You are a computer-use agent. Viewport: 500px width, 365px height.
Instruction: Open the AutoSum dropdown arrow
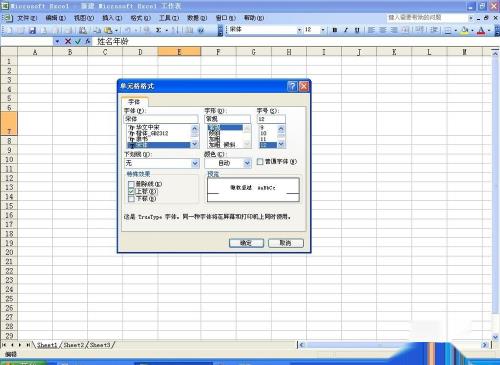166,30
